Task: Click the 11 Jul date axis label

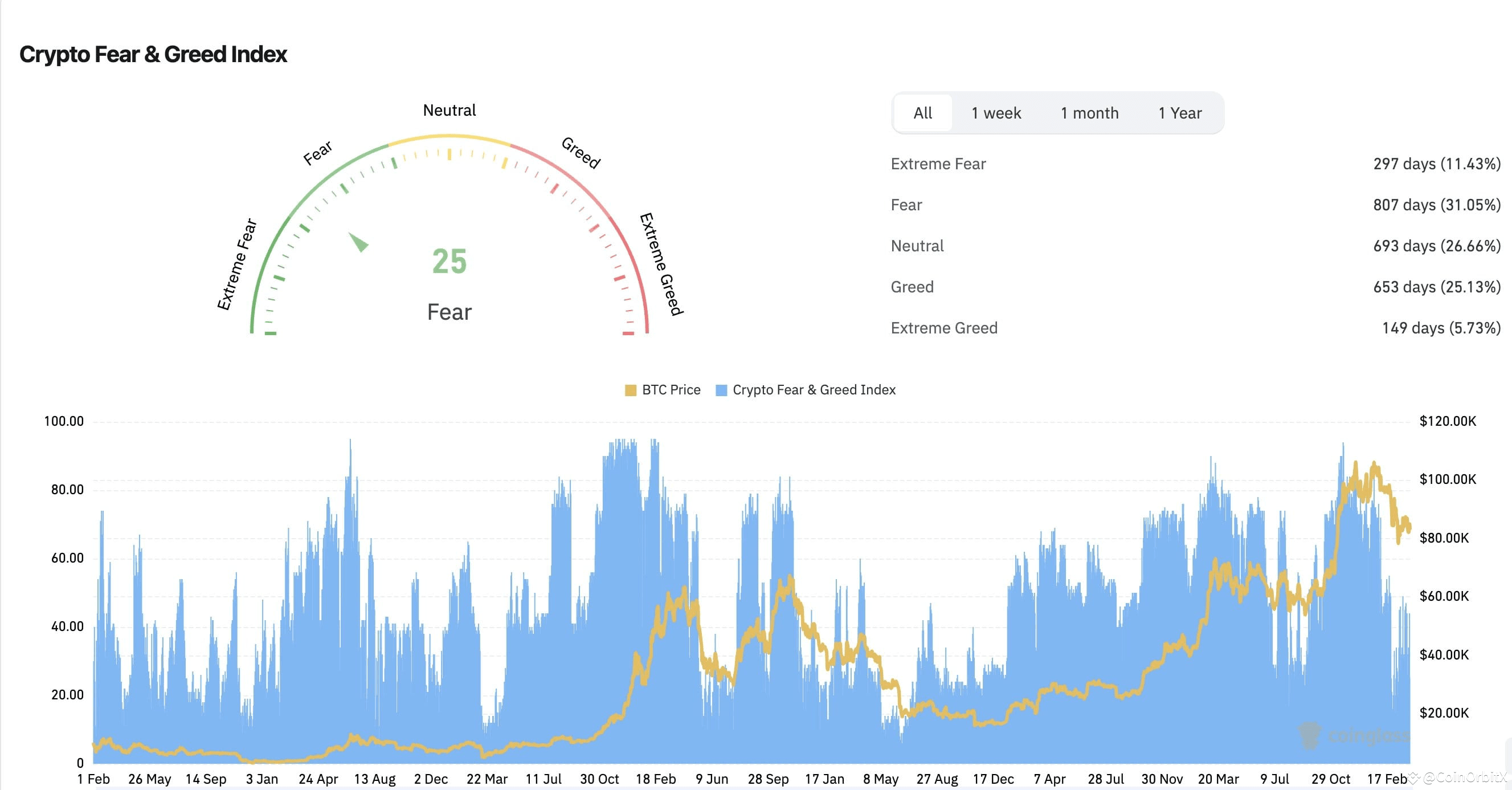Action: (x=543, y=779)
